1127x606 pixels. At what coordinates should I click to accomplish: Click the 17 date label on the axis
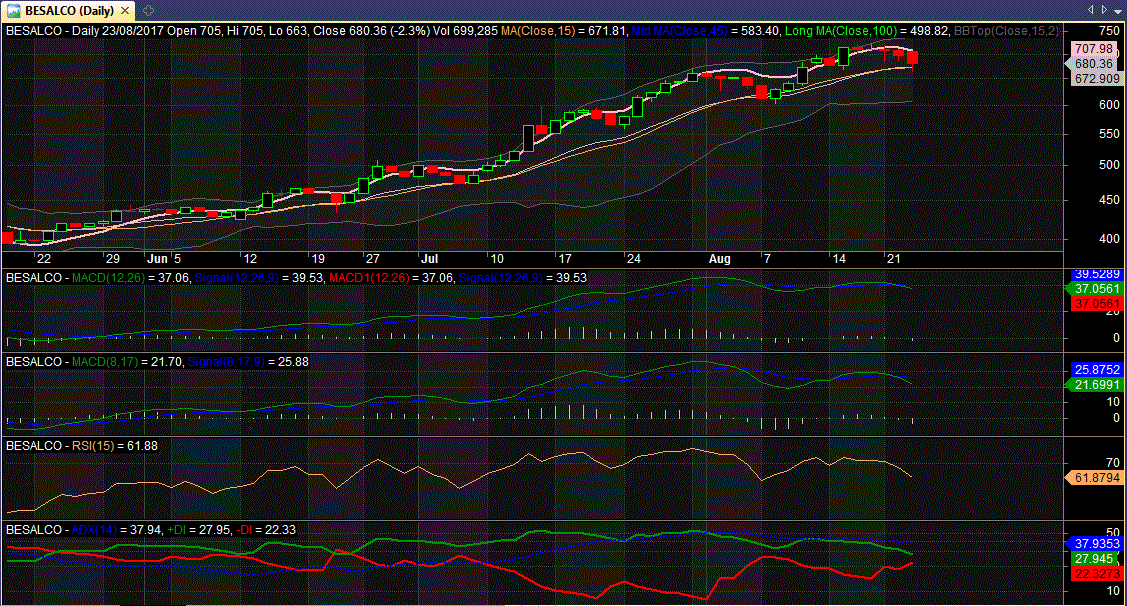click(x=564, y=259)
